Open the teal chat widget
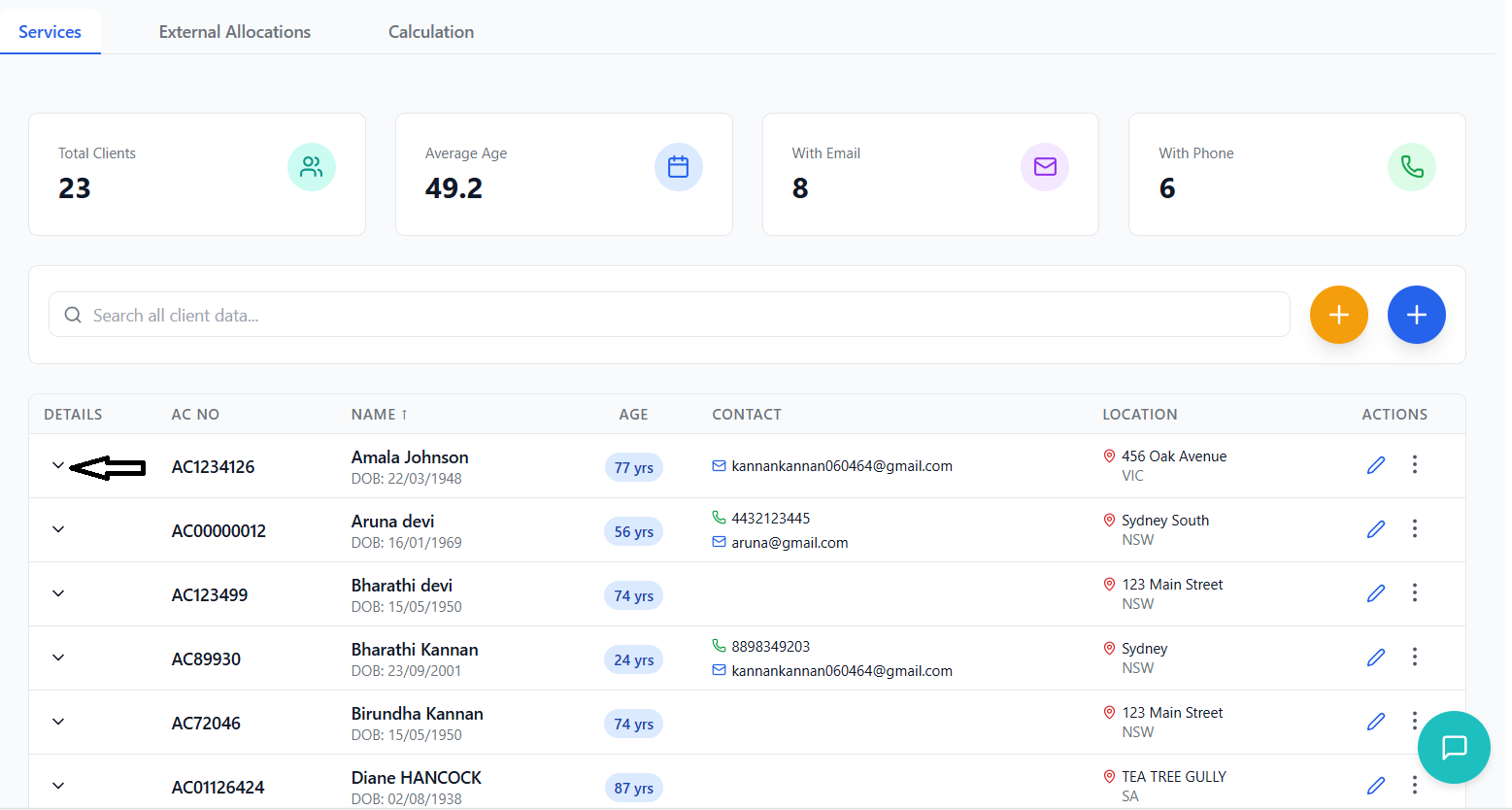The width and height of the screenshot is (1512, 810). (1453, 747)
